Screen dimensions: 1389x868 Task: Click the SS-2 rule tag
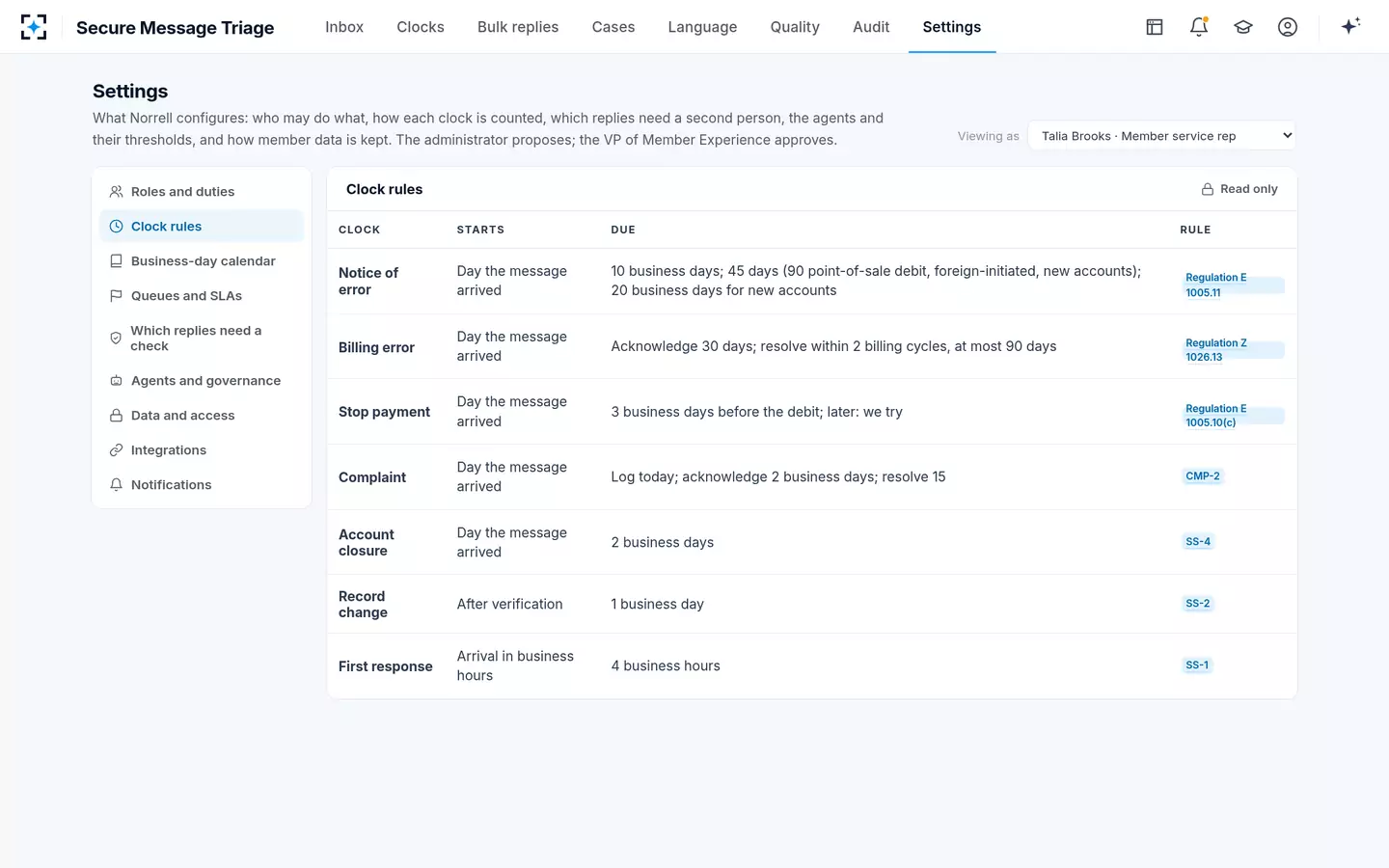click(1198, 604)
